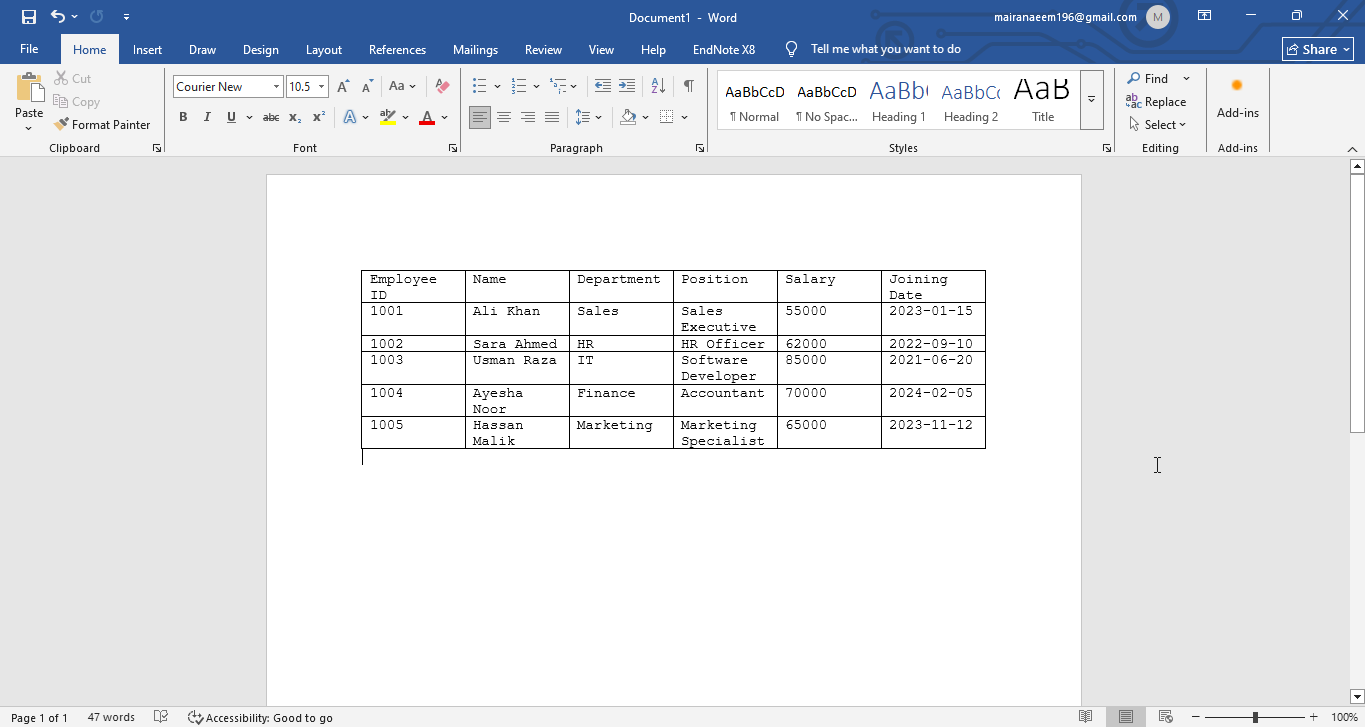Collapse the ribbon chevron
Image resolution: width=1365 pixels, height=727 pixels.
(1353, 148)
